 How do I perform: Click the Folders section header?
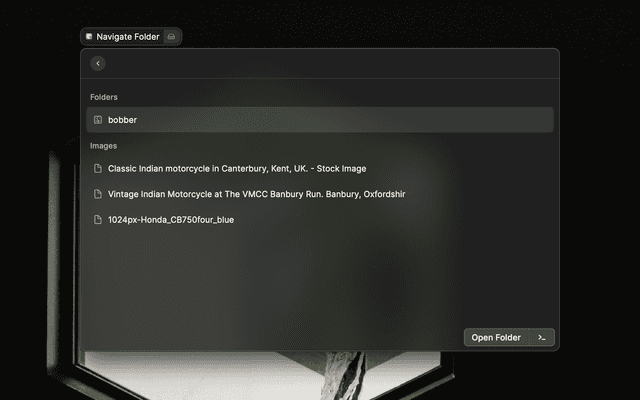103,97
